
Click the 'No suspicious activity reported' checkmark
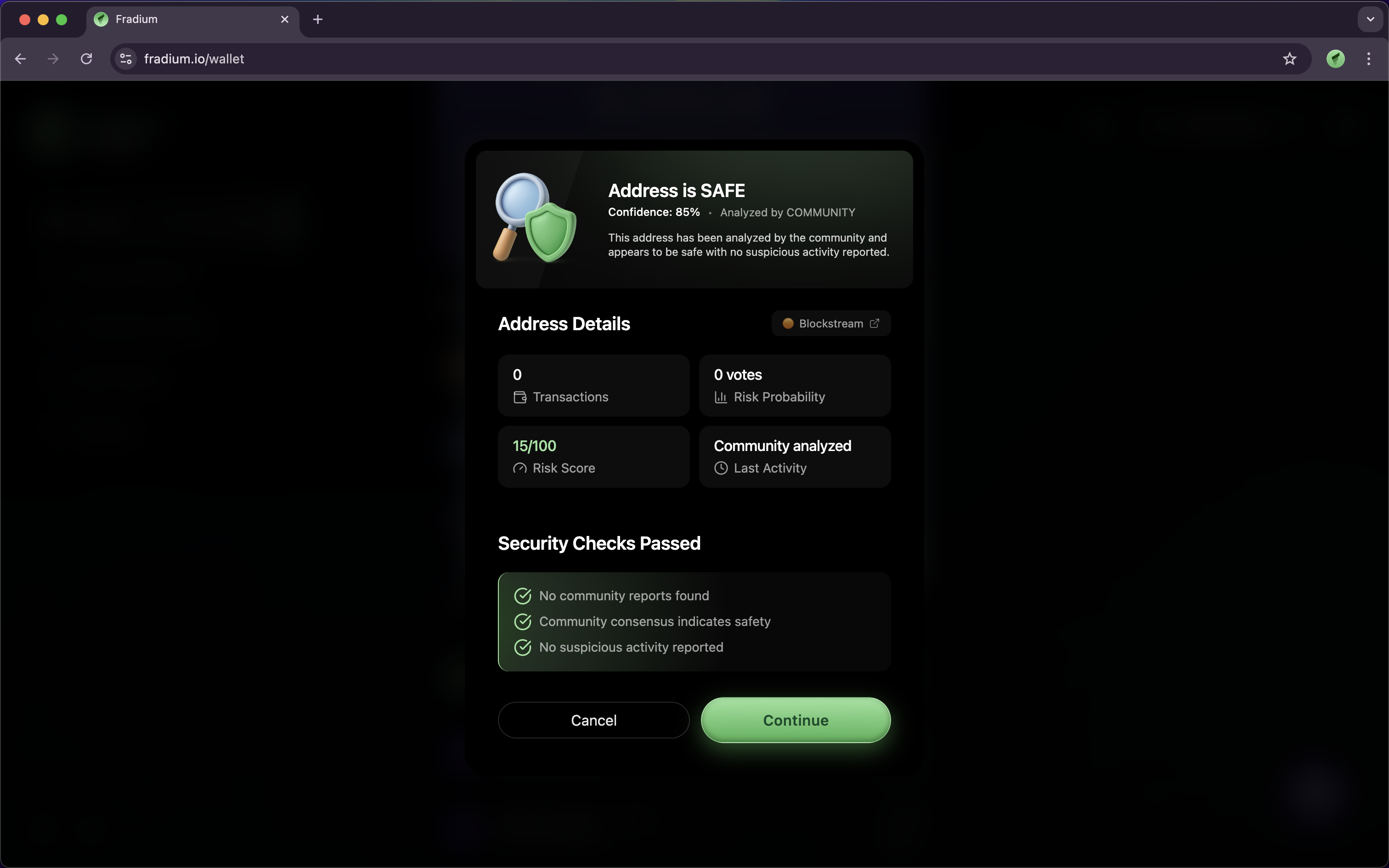coord(522,648)
